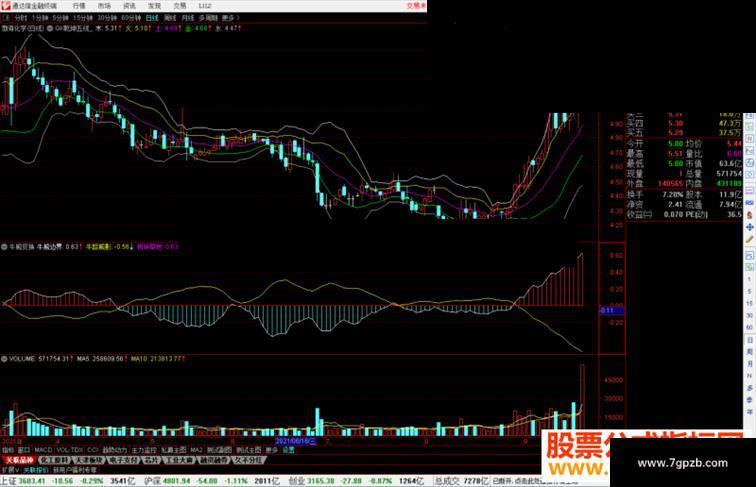Select the blue four-arrow move icon in right toolbar
This screenshot has height=487, width=756.
click(750, 227)
